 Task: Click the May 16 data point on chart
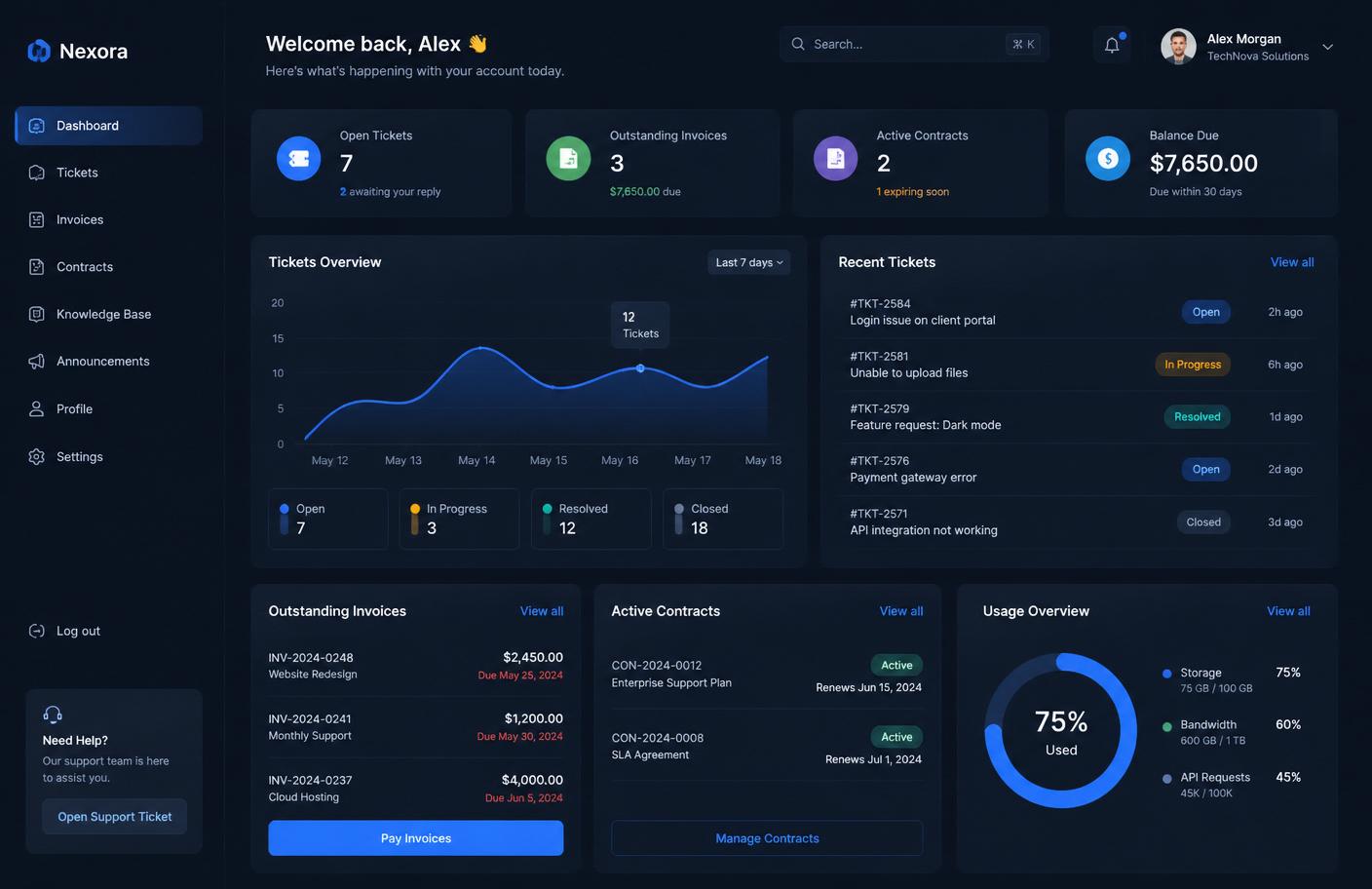point(640,368)
